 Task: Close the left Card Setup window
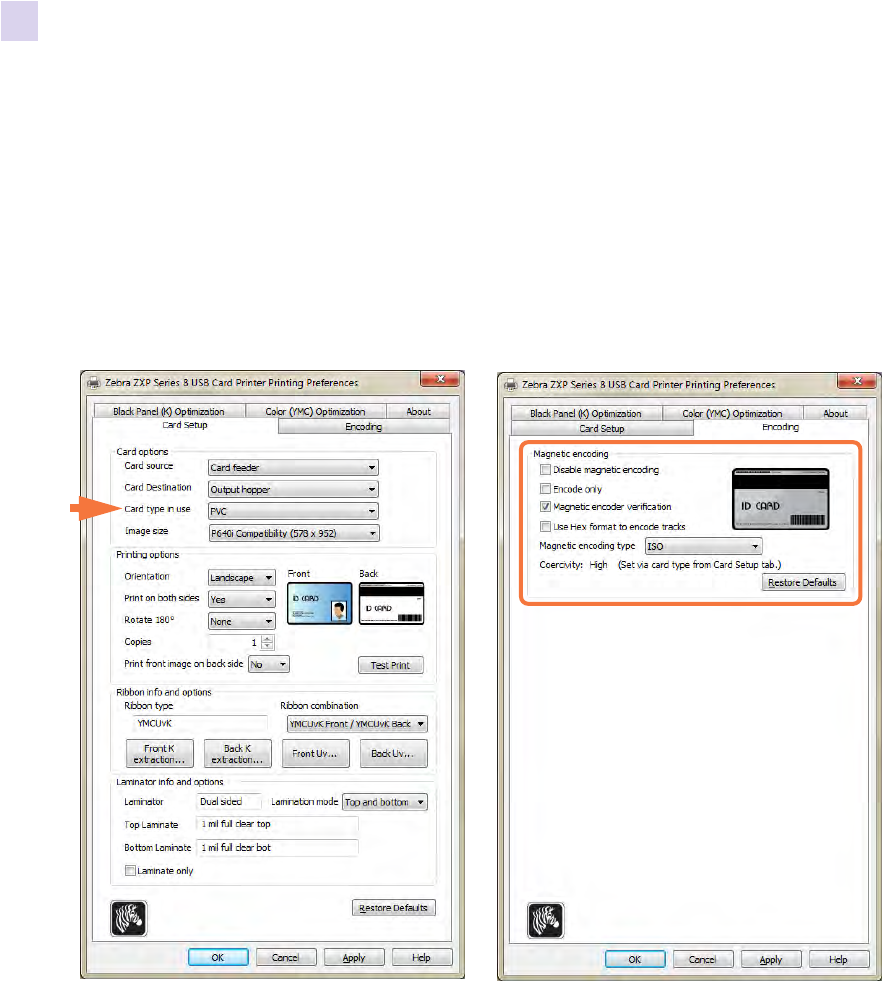click(440, 379)
